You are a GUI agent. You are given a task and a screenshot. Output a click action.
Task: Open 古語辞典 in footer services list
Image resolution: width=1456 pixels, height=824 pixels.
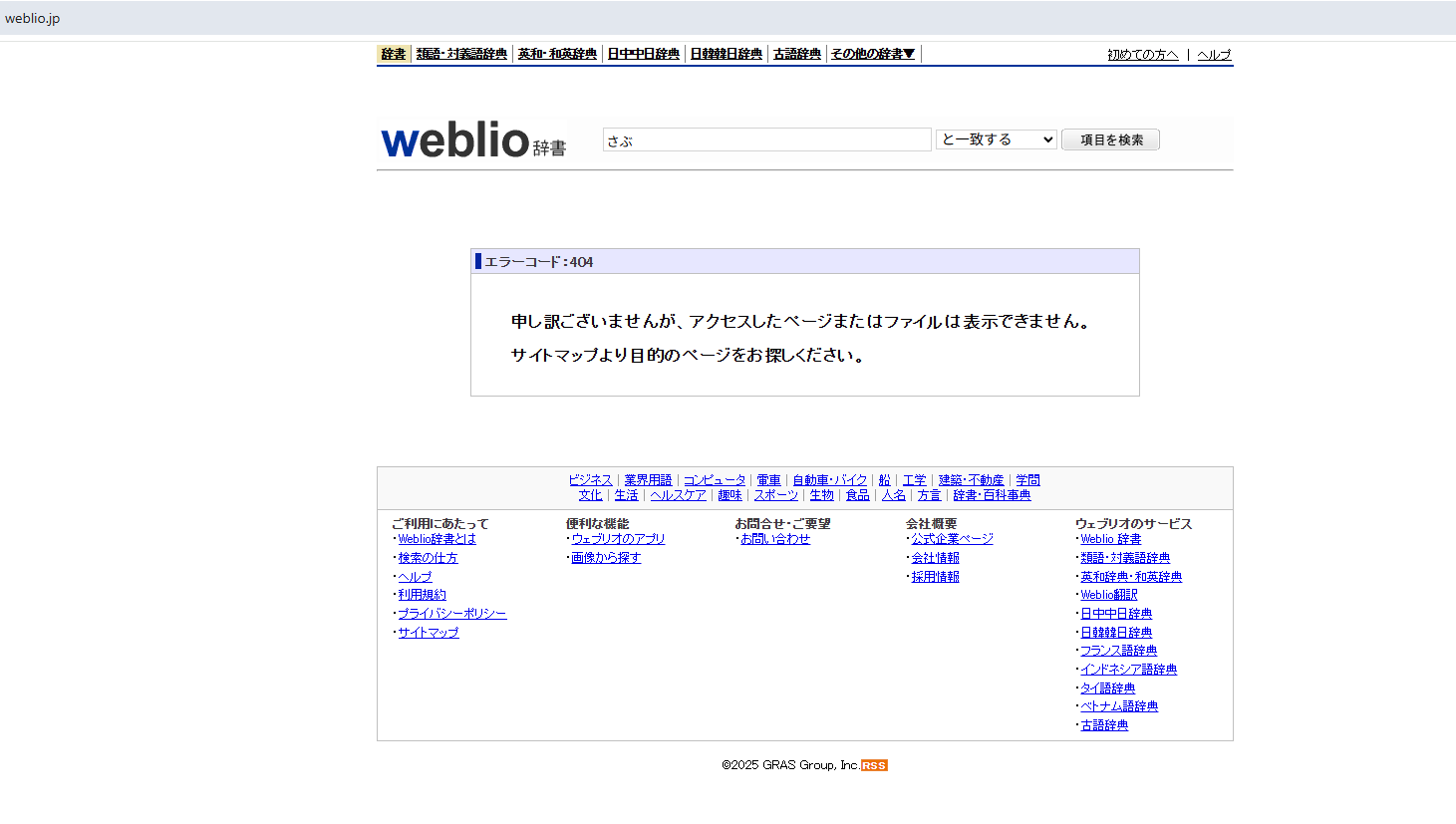1104,725
